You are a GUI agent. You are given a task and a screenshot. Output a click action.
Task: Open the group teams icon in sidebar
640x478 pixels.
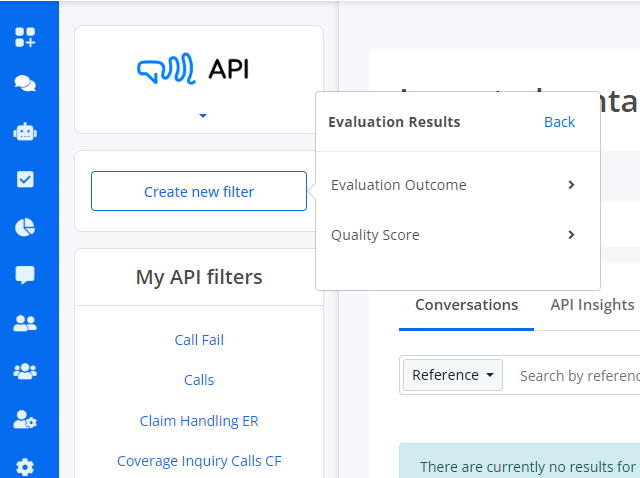coord(25,371)
